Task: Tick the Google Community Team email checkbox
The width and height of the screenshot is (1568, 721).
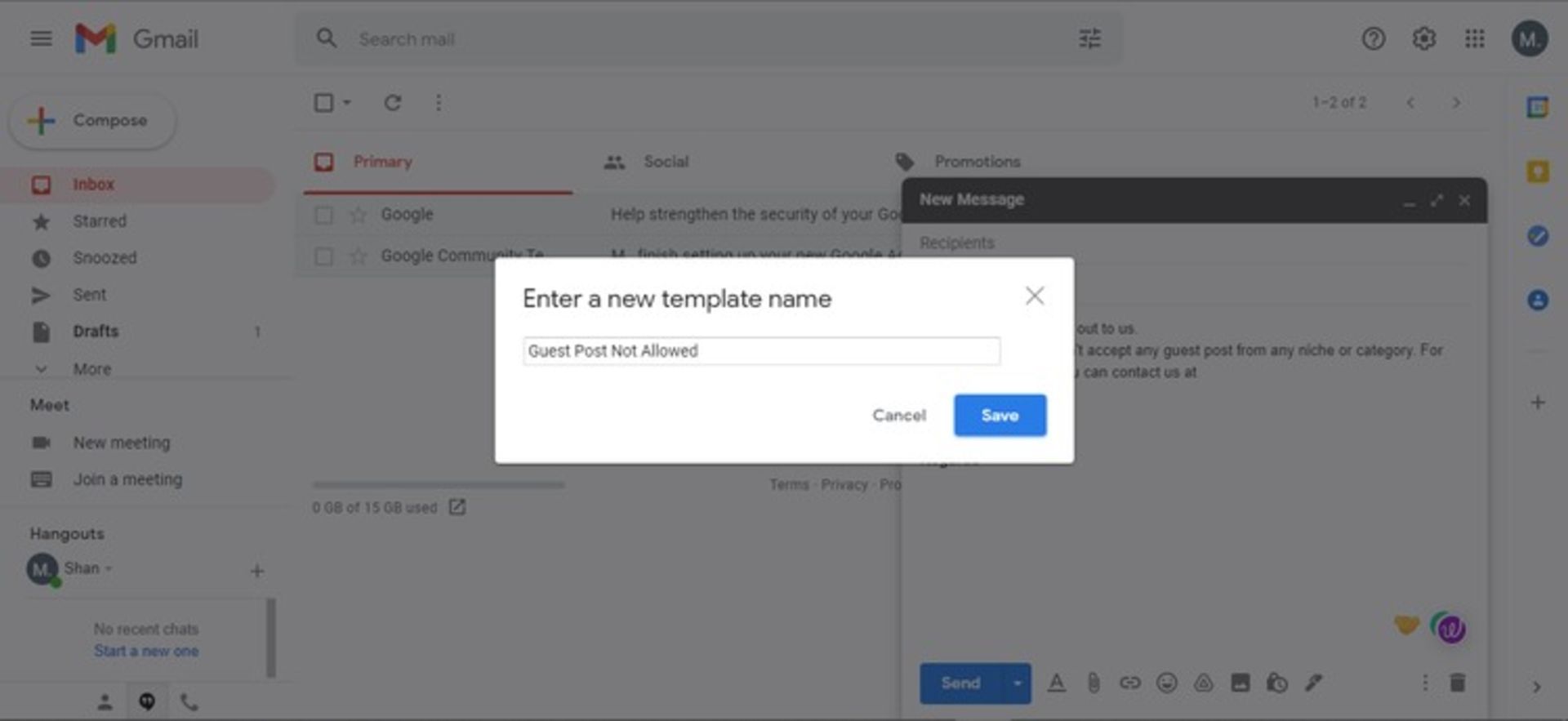Action: [324, 256]
